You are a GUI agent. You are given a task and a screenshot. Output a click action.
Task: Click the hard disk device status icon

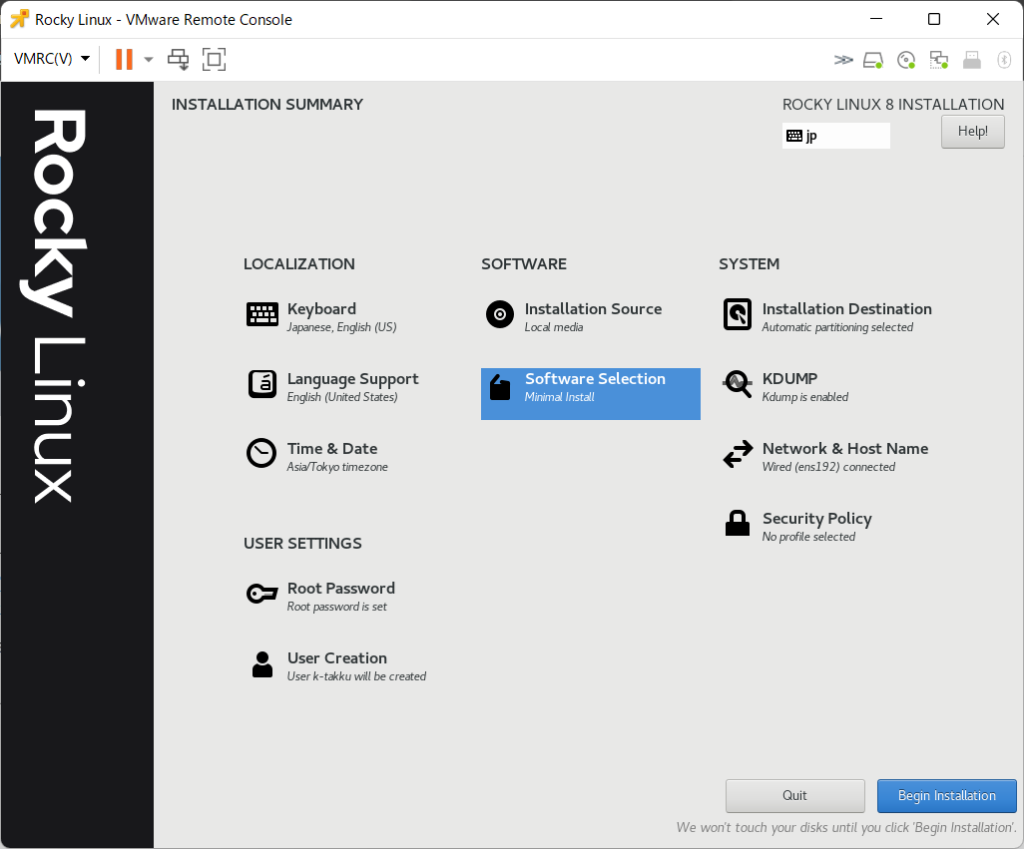pos(873,60)
